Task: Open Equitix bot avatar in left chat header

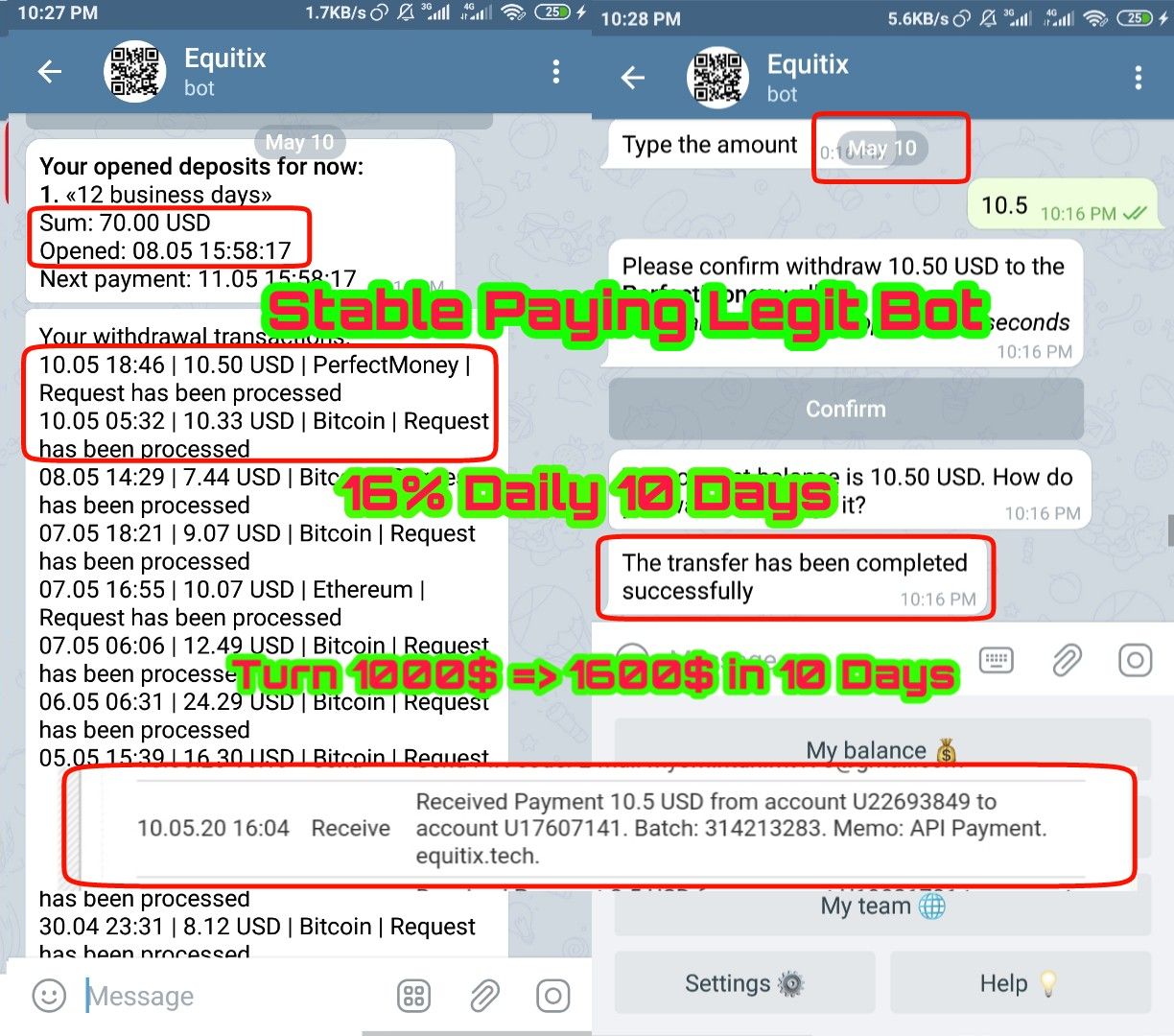Action: (x=135, y=71)
